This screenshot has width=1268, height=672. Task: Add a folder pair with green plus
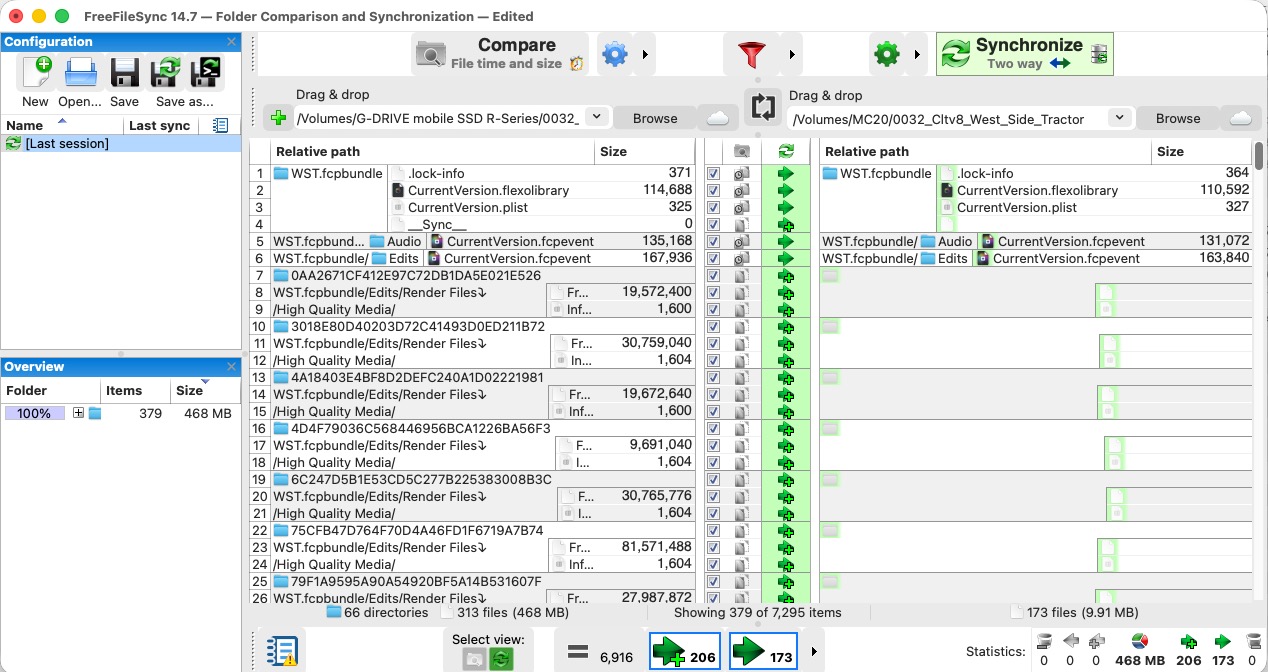tap(278, 118)
